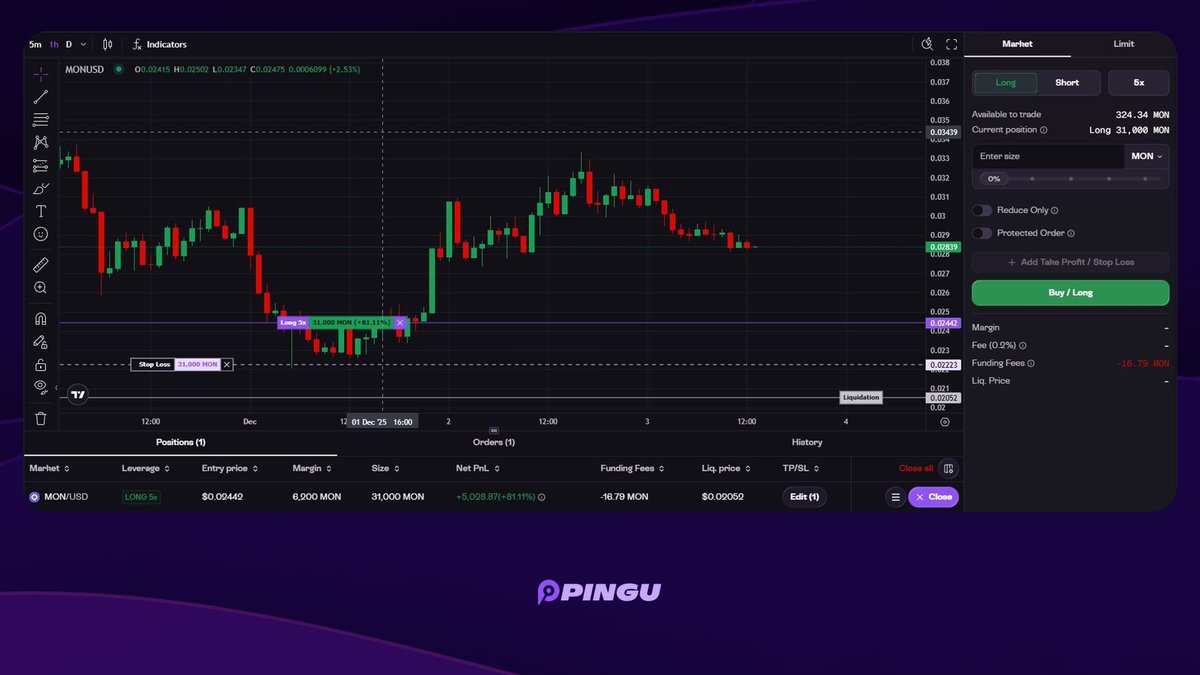Switch to the 1h timeframe
The image size is (1200, 675).
tap(54, 44)
